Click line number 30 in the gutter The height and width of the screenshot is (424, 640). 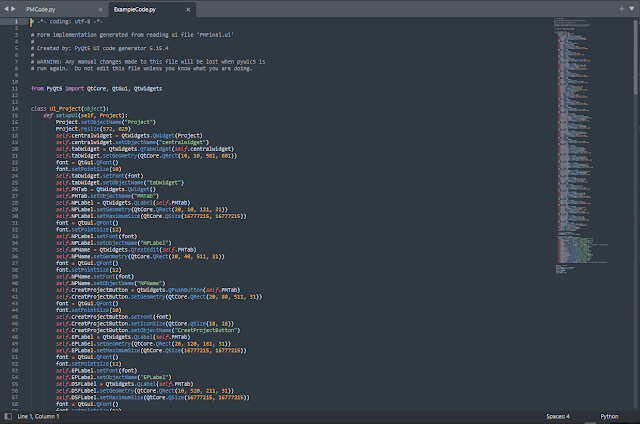tap(15, 216)
